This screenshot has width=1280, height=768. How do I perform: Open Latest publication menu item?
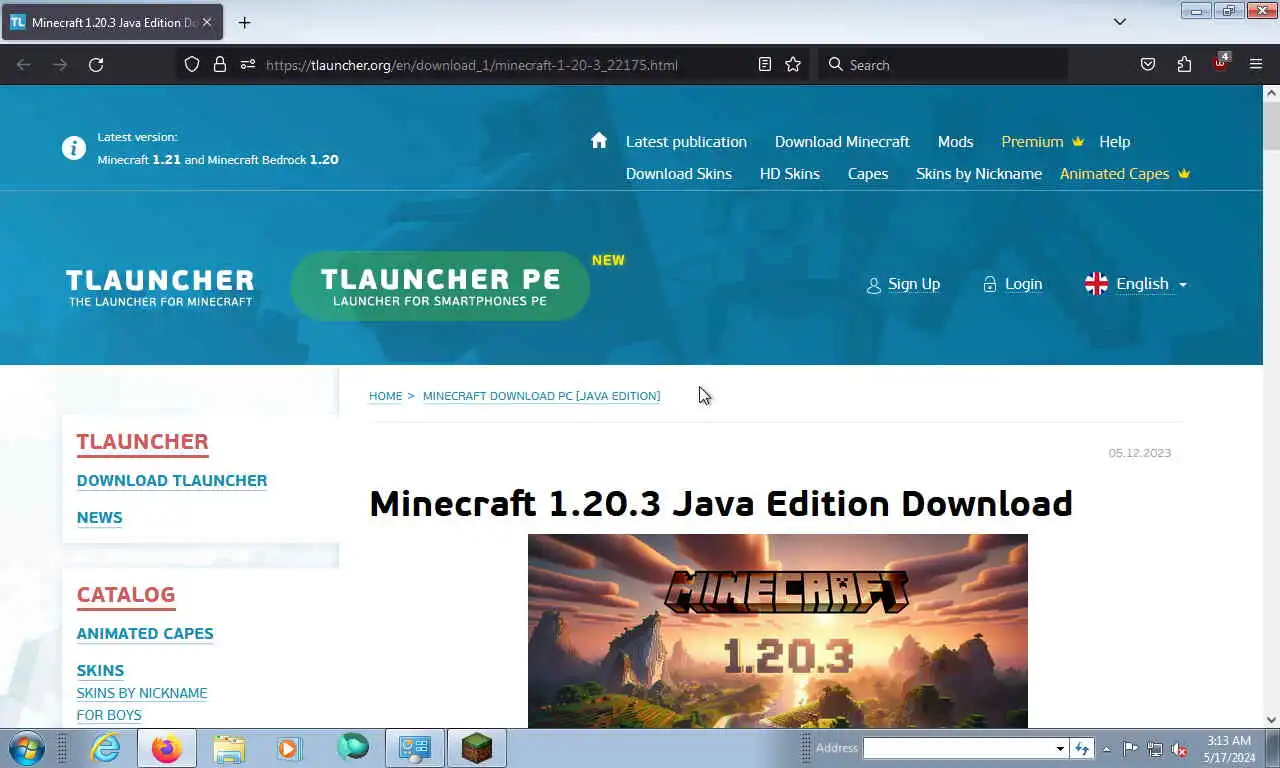686,141
